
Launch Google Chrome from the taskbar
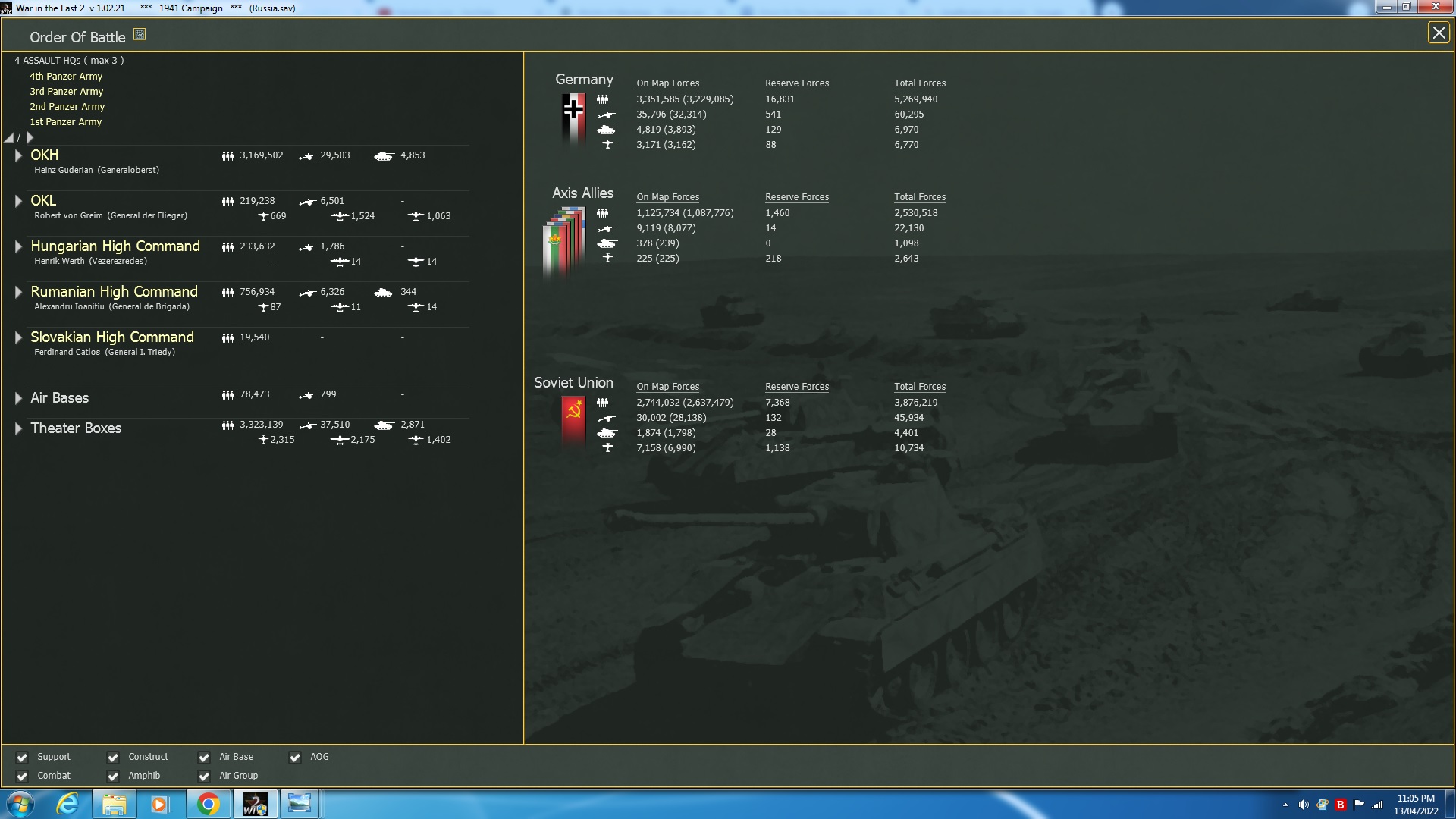(208, 804)
